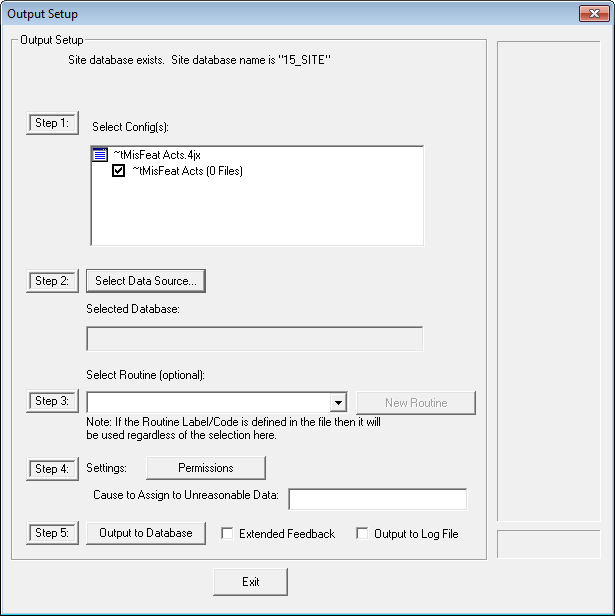Close the Output Setup window
The image size is (615, 616).
pos(591,14)
